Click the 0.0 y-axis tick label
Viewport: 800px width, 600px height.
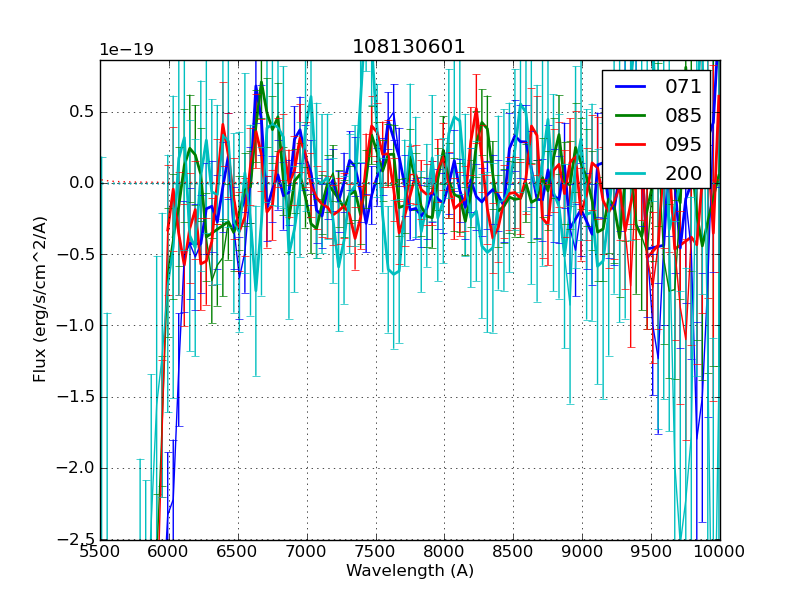click(x=79, y=183)
